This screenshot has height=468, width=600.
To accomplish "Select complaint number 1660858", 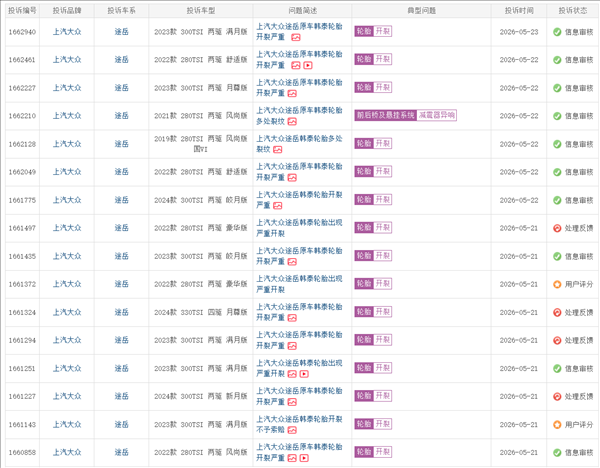I will [x=22, y=453].
